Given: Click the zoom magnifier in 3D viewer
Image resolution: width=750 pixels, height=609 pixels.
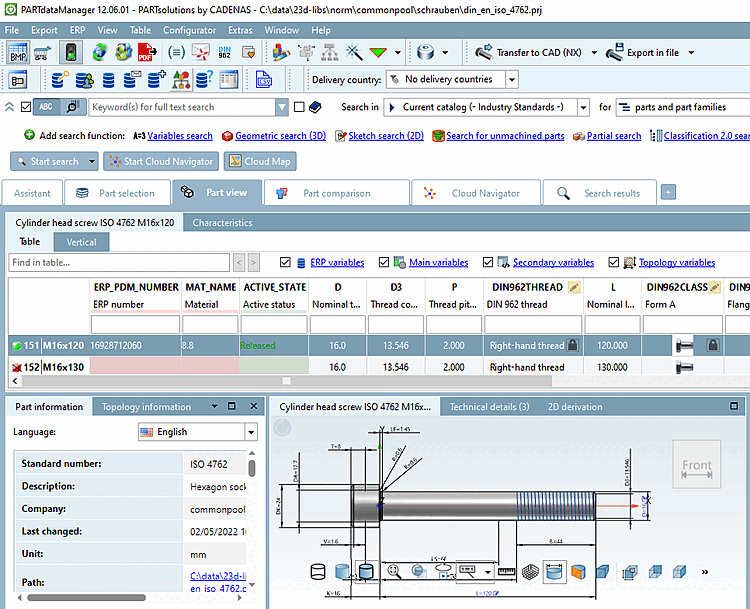Looking at the screenshot, I should [393, 571].
